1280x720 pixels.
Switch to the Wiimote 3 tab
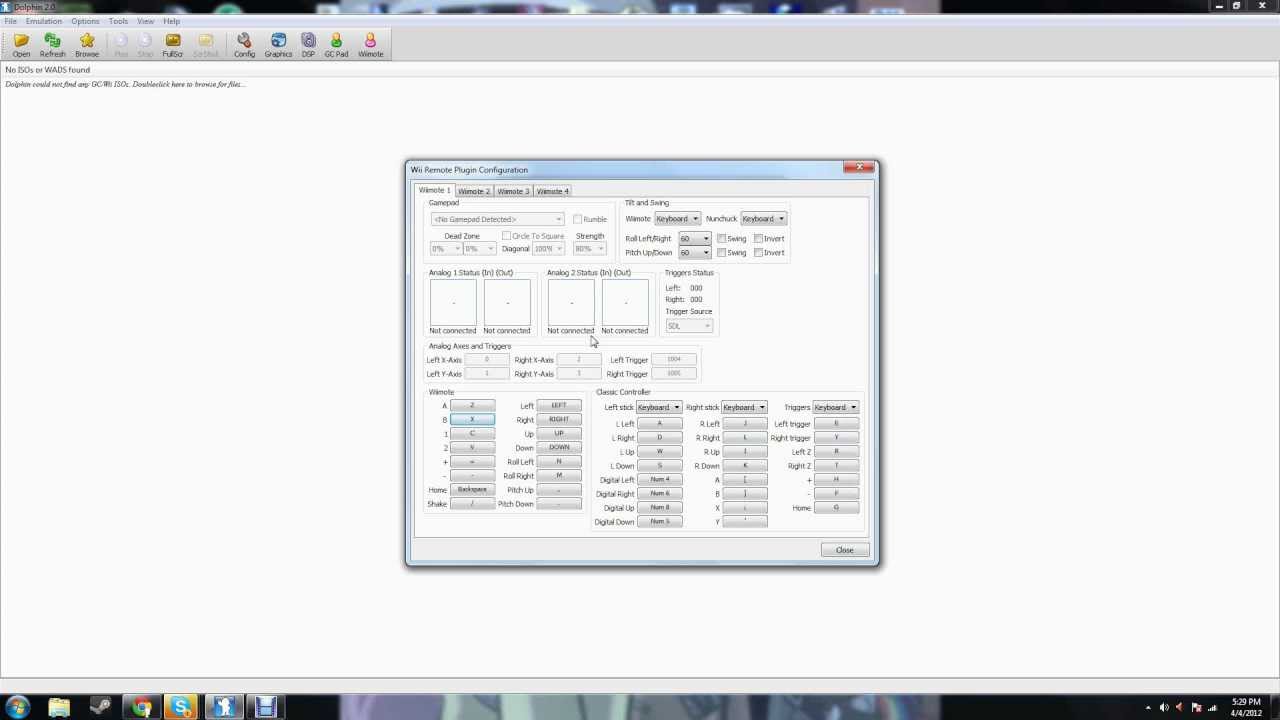click(x=513, y=191)
